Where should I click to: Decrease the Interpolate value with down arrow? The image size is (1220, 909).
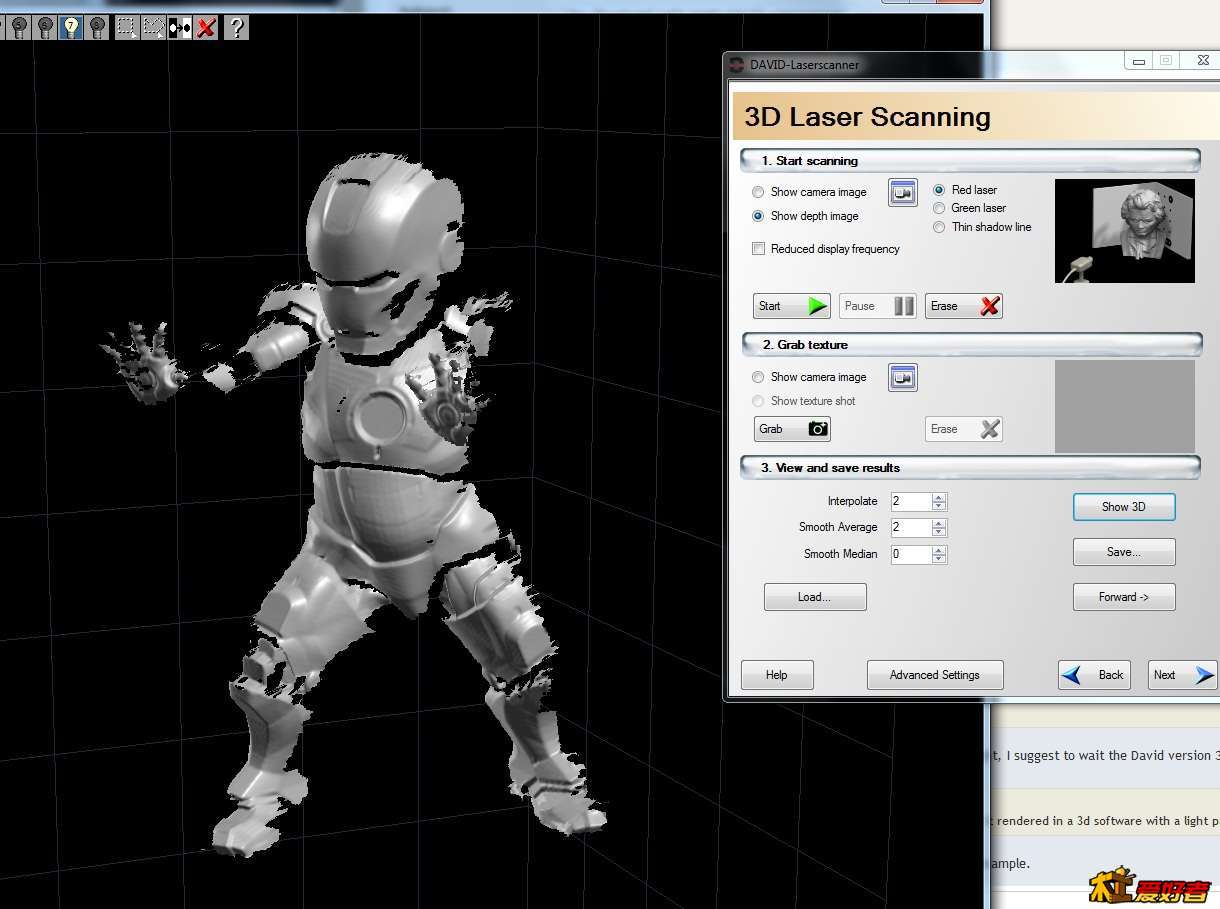[x=939, y=506]
